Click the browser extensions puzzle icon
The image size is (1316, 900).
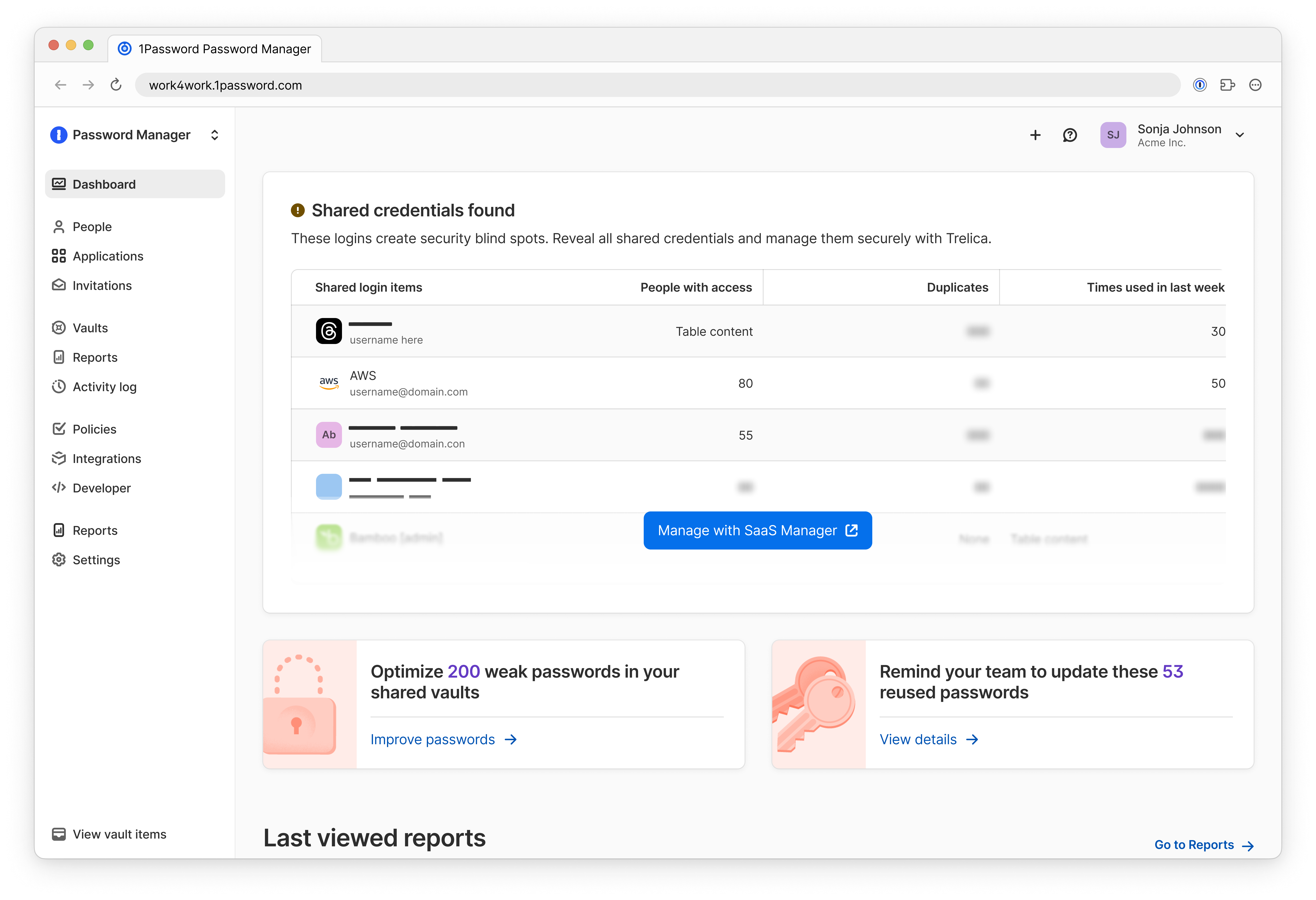pos(1227,85)
